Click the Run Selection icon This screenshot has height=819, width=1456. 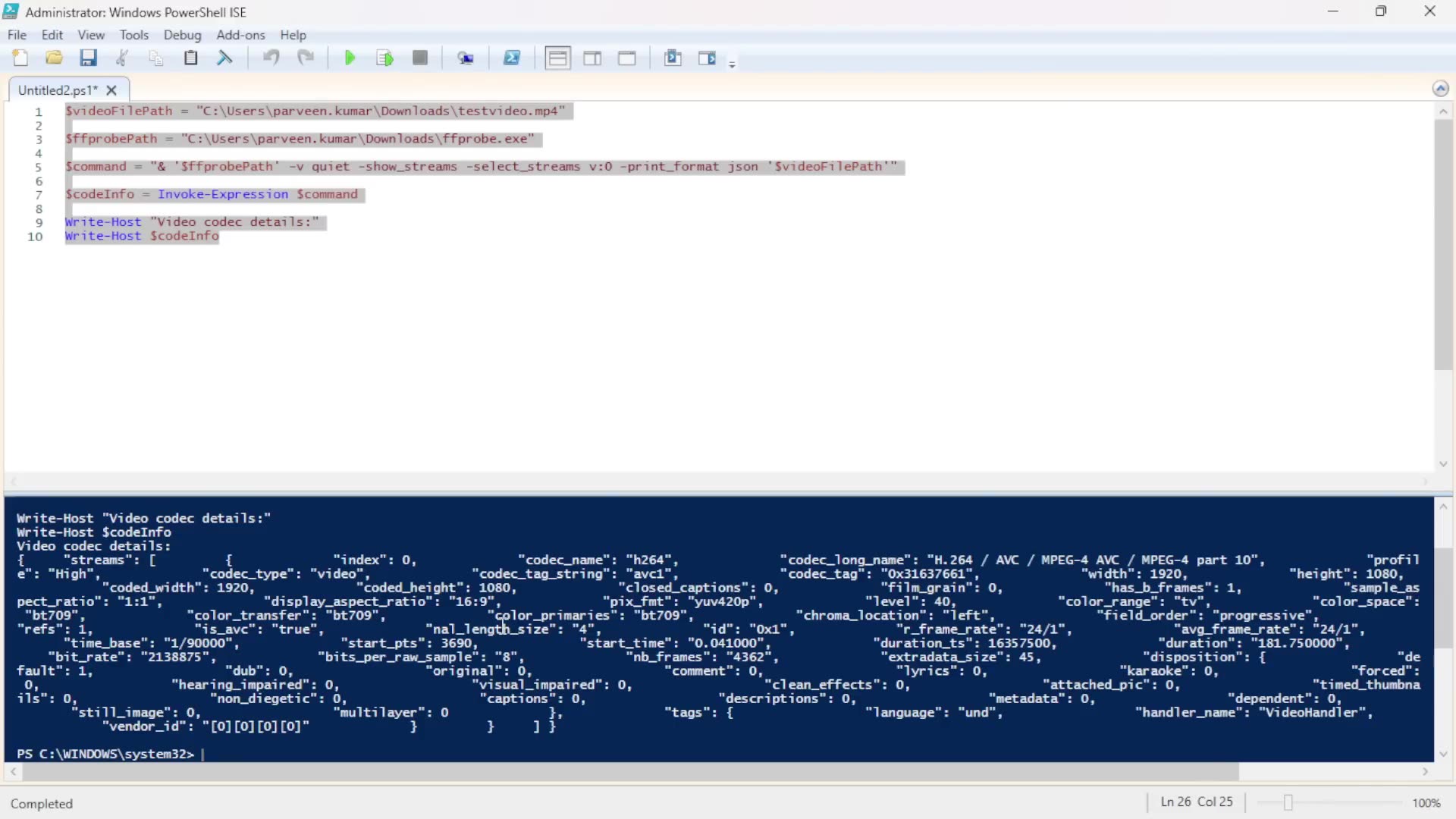[x=384, y=58]
